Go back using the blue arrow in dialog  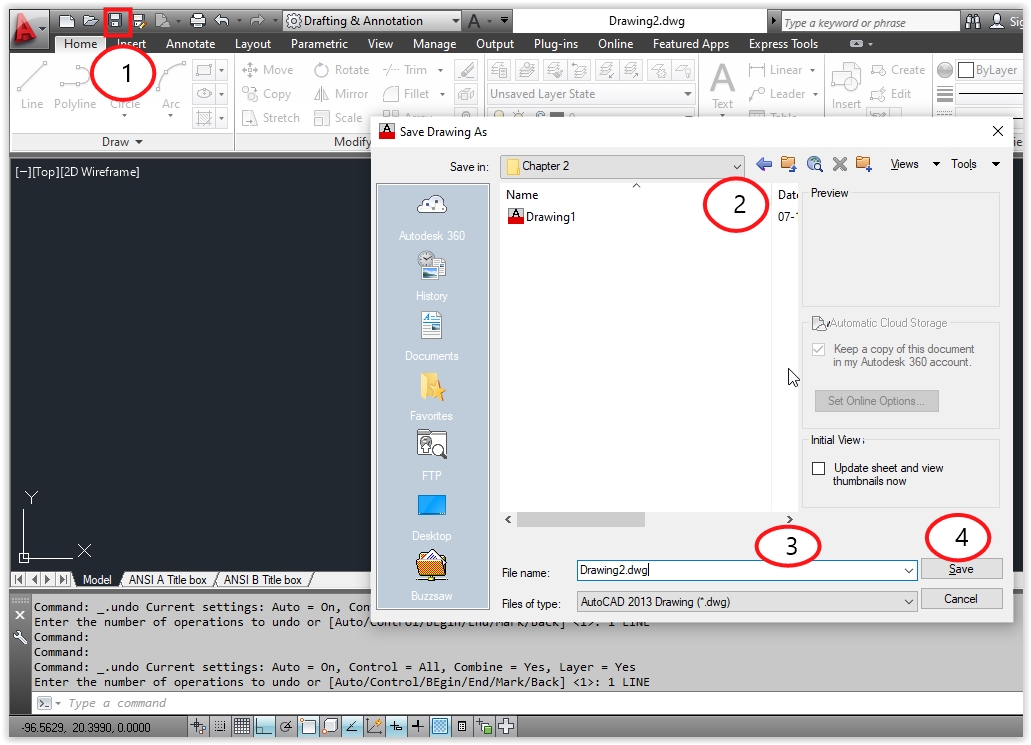(x=763, y=164)
